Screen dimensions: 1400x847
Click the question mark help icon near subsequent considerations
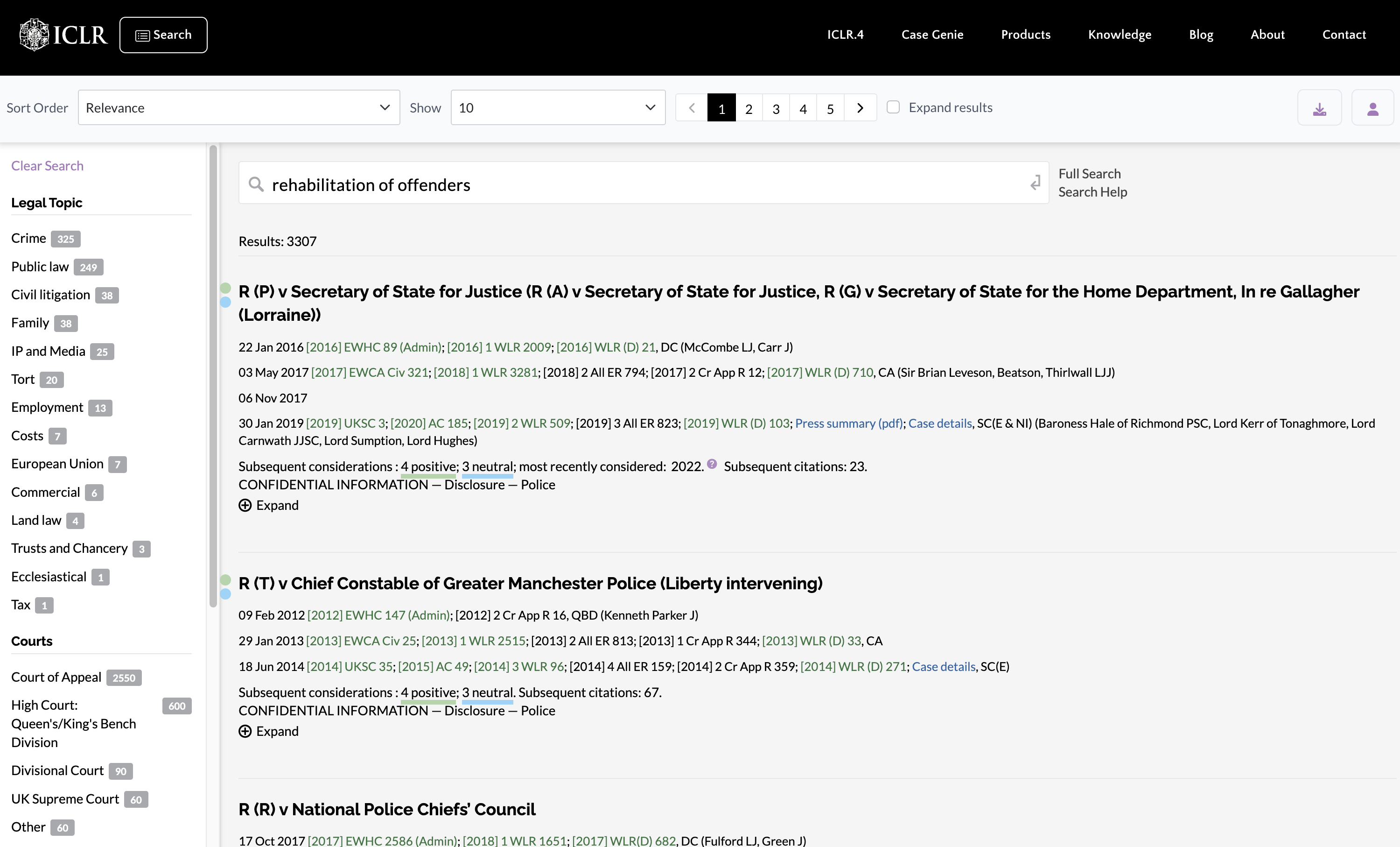[713, 465]
